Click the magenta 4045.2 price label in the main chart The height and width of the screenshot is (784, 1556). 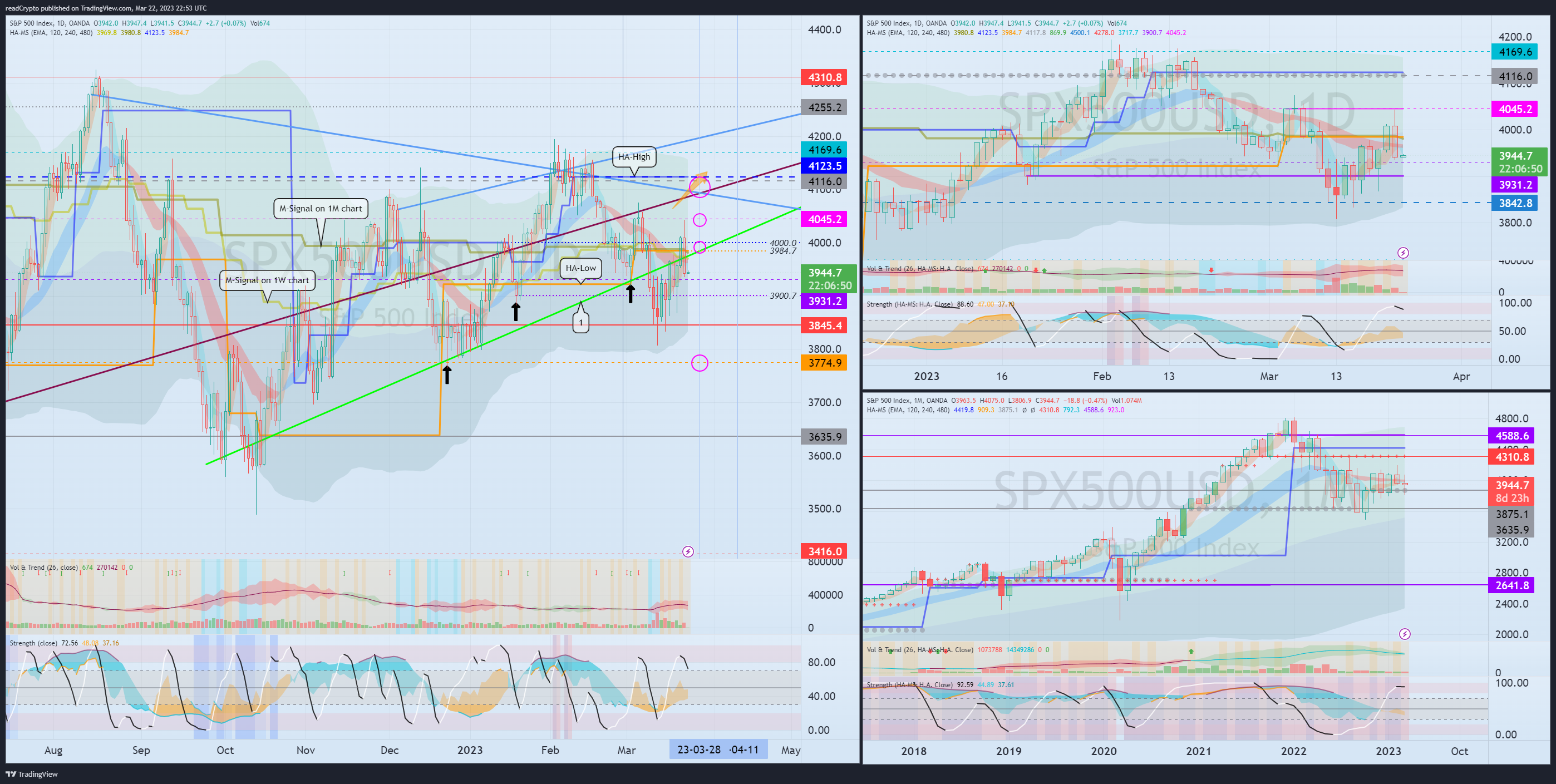coord(824,219)
